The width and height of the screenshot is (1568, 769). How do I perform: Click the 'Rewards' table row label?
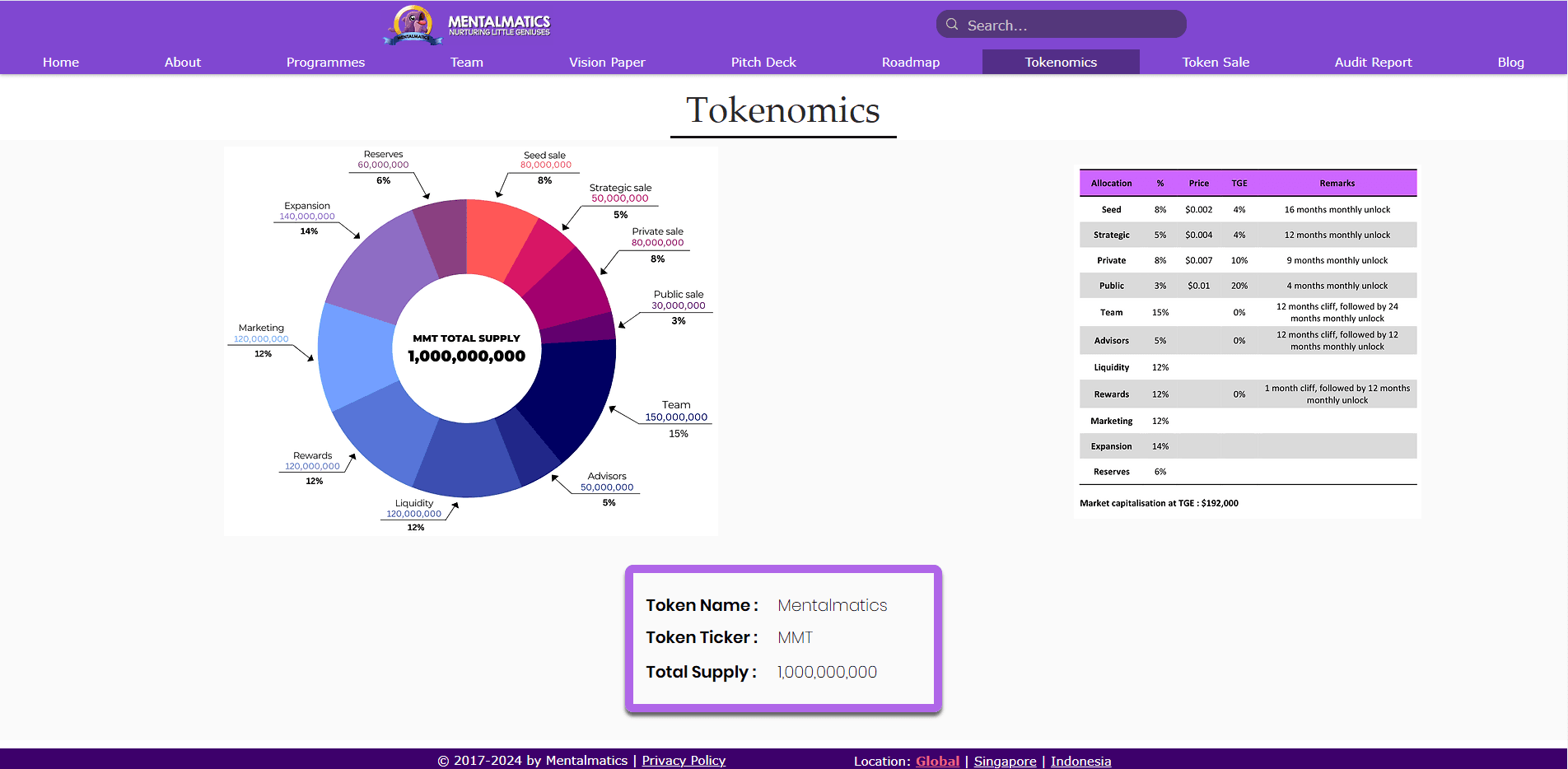tap(1111, 394)
